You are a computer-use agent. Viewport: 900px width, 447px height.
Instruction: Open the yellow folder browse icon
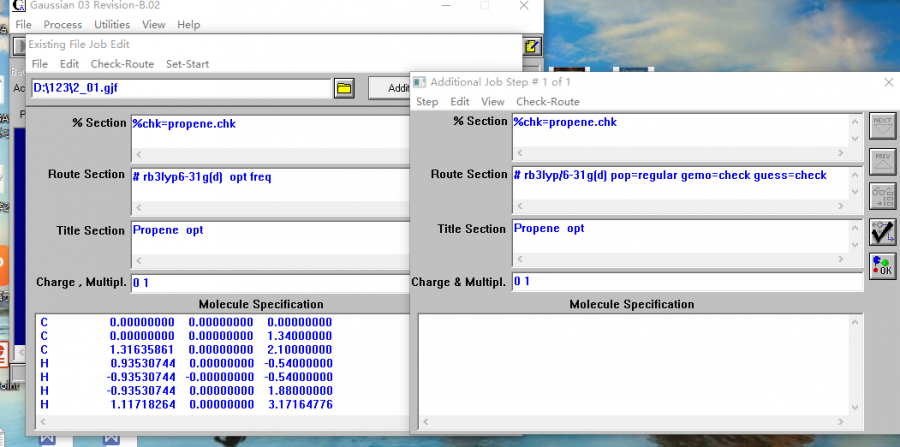(344, 88)
